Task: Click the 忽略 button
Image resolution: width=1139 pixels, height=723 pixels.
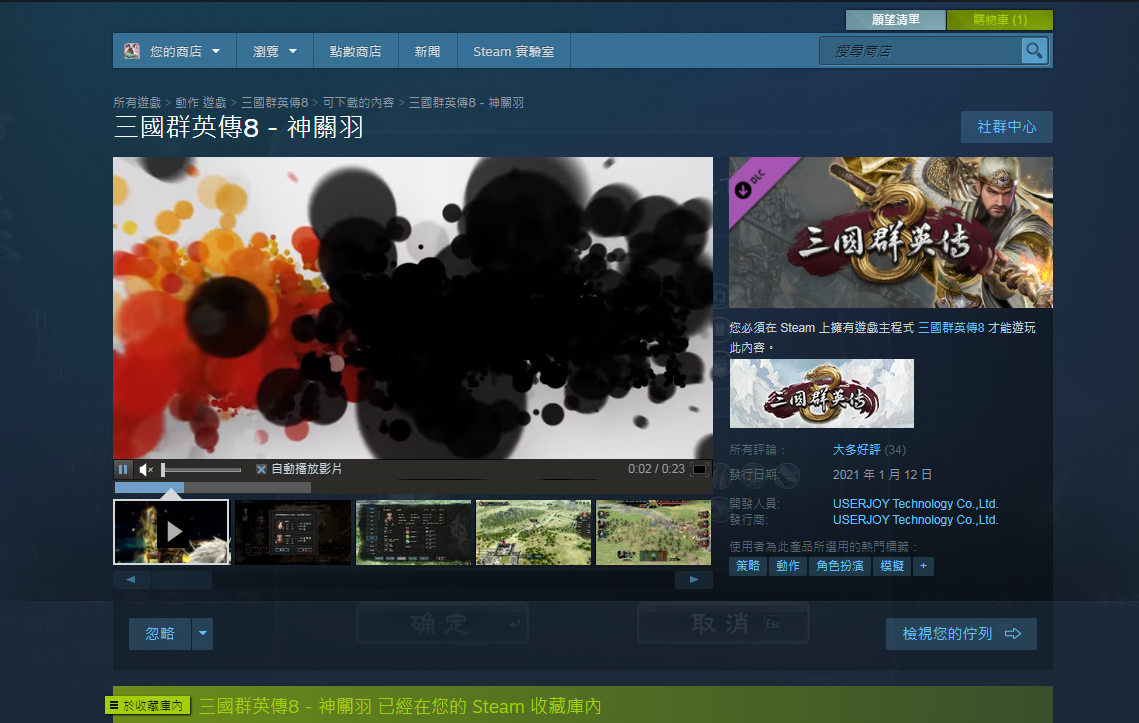Action: (x=160, y=634)
